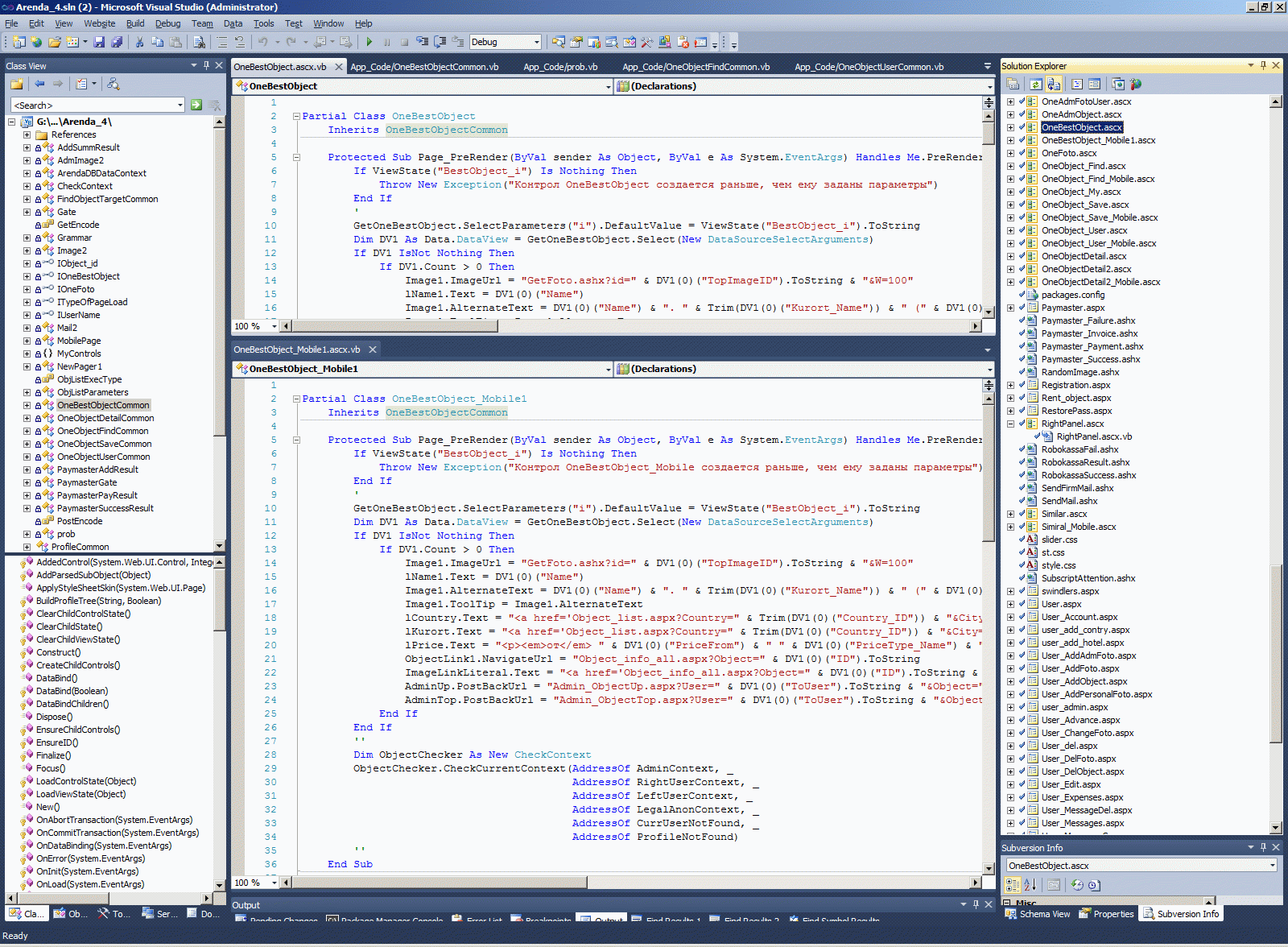Collapse the Page_PreRender outline in top editor

[296, 158]
